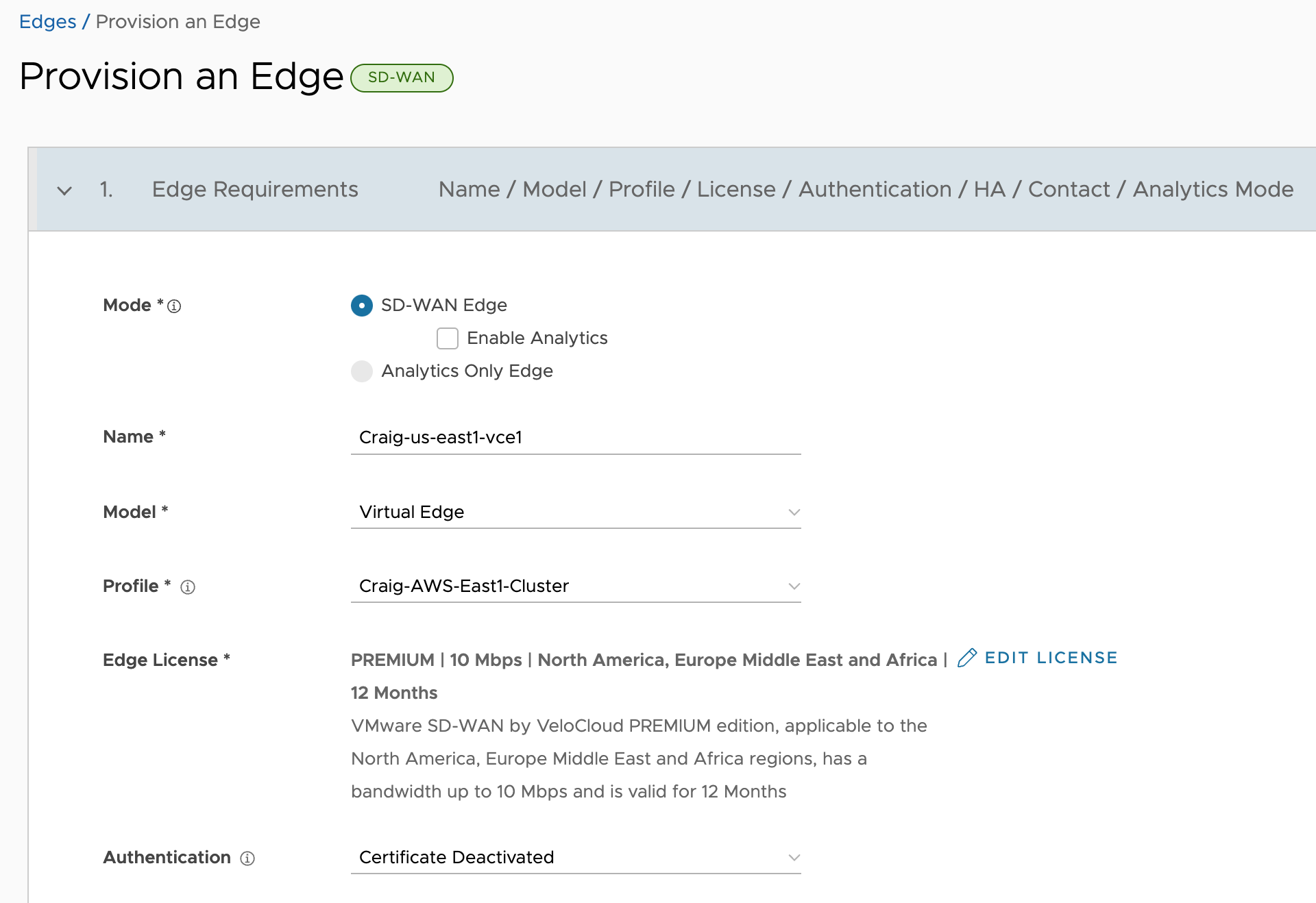This screenshot has height=903, width=1316.
Task: Click the Profile info icon
Action: [188, 587]
